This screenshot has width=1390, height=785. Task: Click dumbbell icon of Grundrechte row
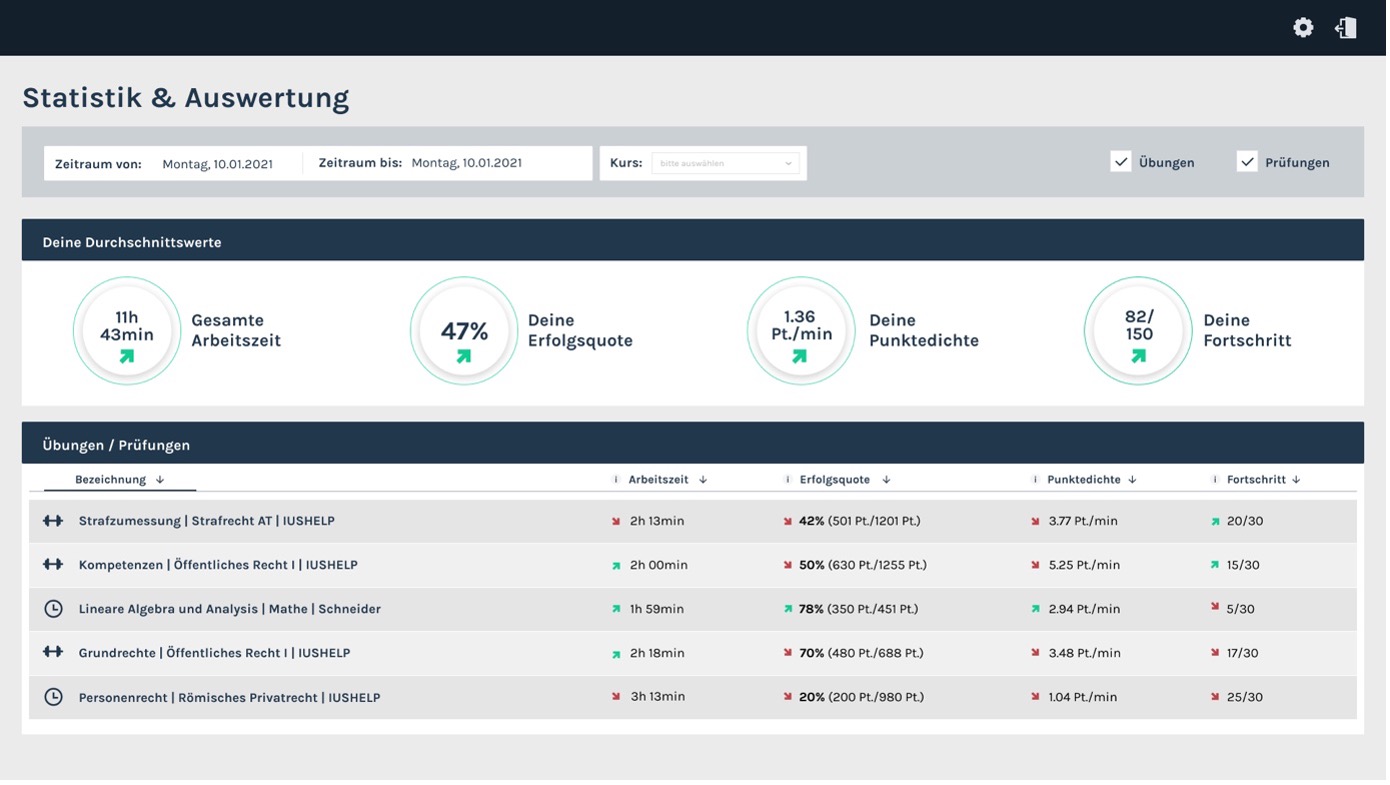[53, 653]
